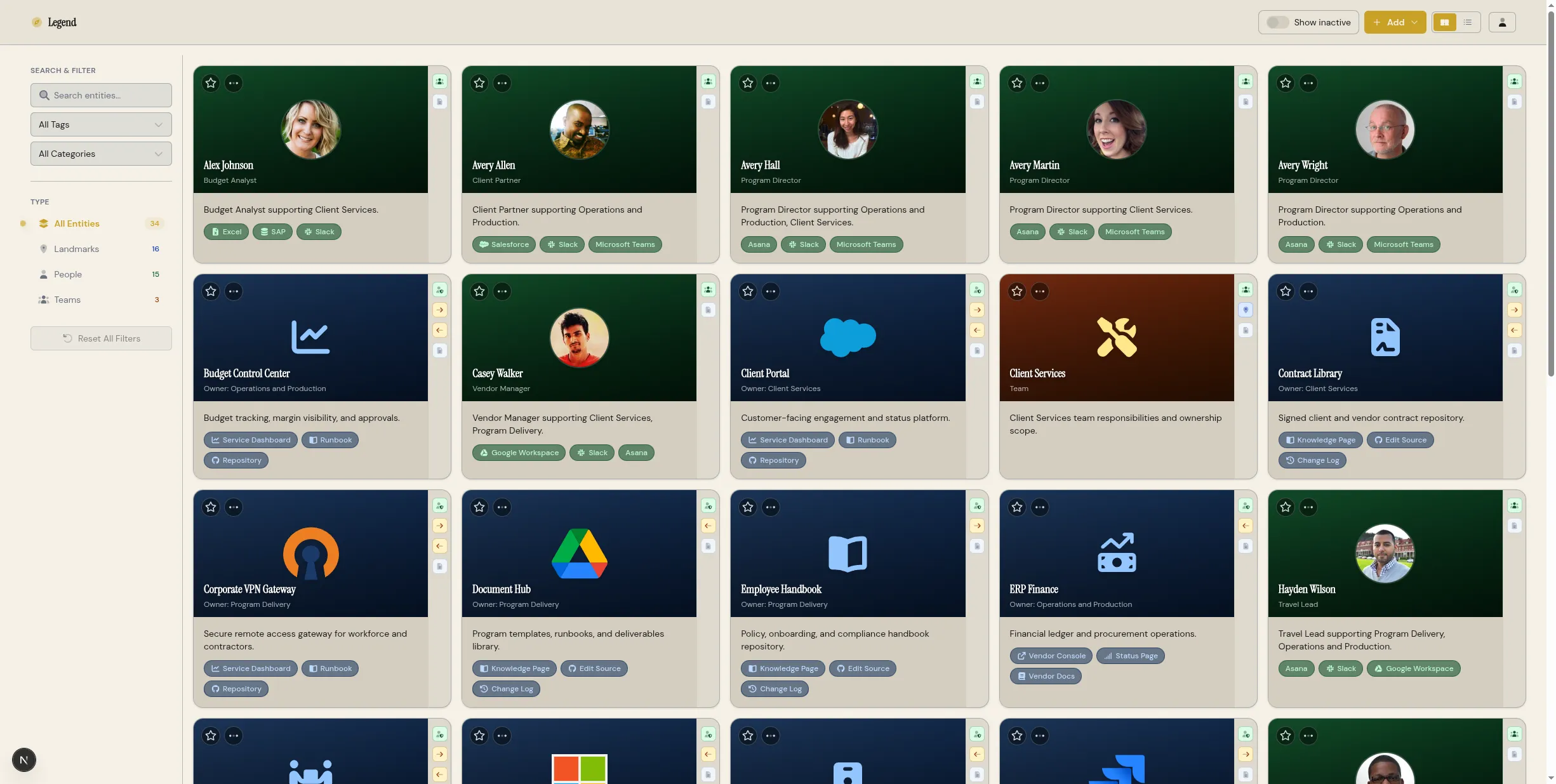Image resolution: width=1556 pixels, height=784 pixels.
Task: Open user profile icon in the header
Action: 1502,22
